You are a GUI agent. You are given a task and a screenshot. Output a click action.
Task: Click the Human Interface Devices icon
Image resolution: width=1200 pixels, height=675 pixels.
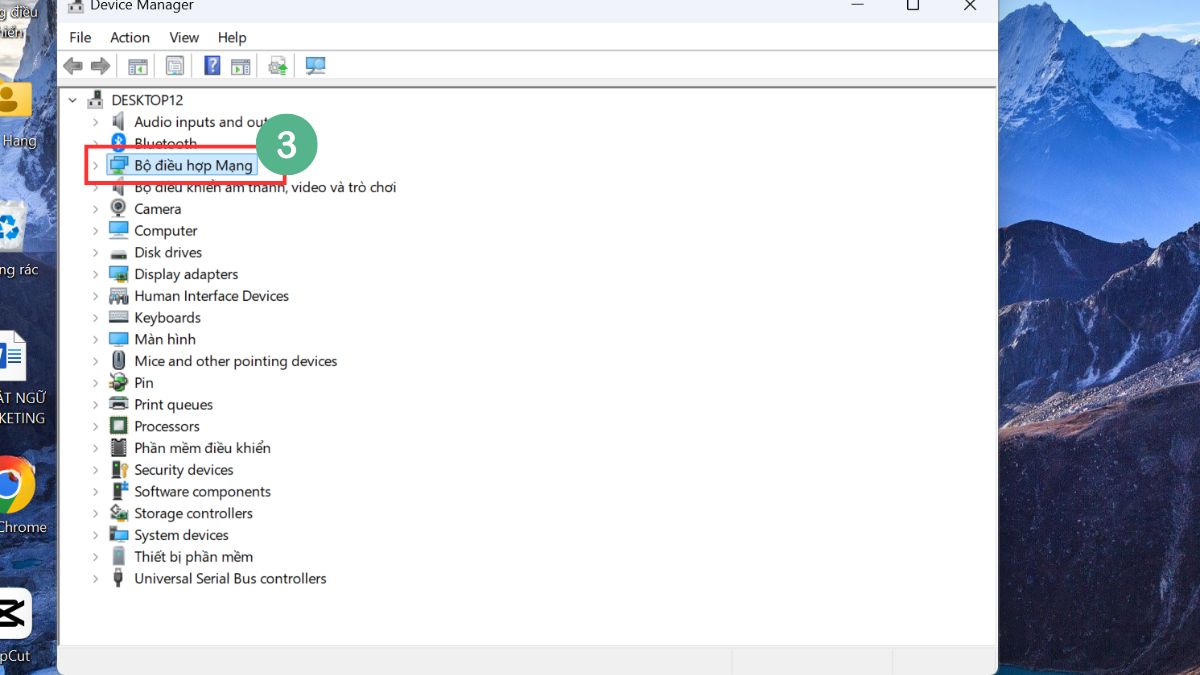118,296
